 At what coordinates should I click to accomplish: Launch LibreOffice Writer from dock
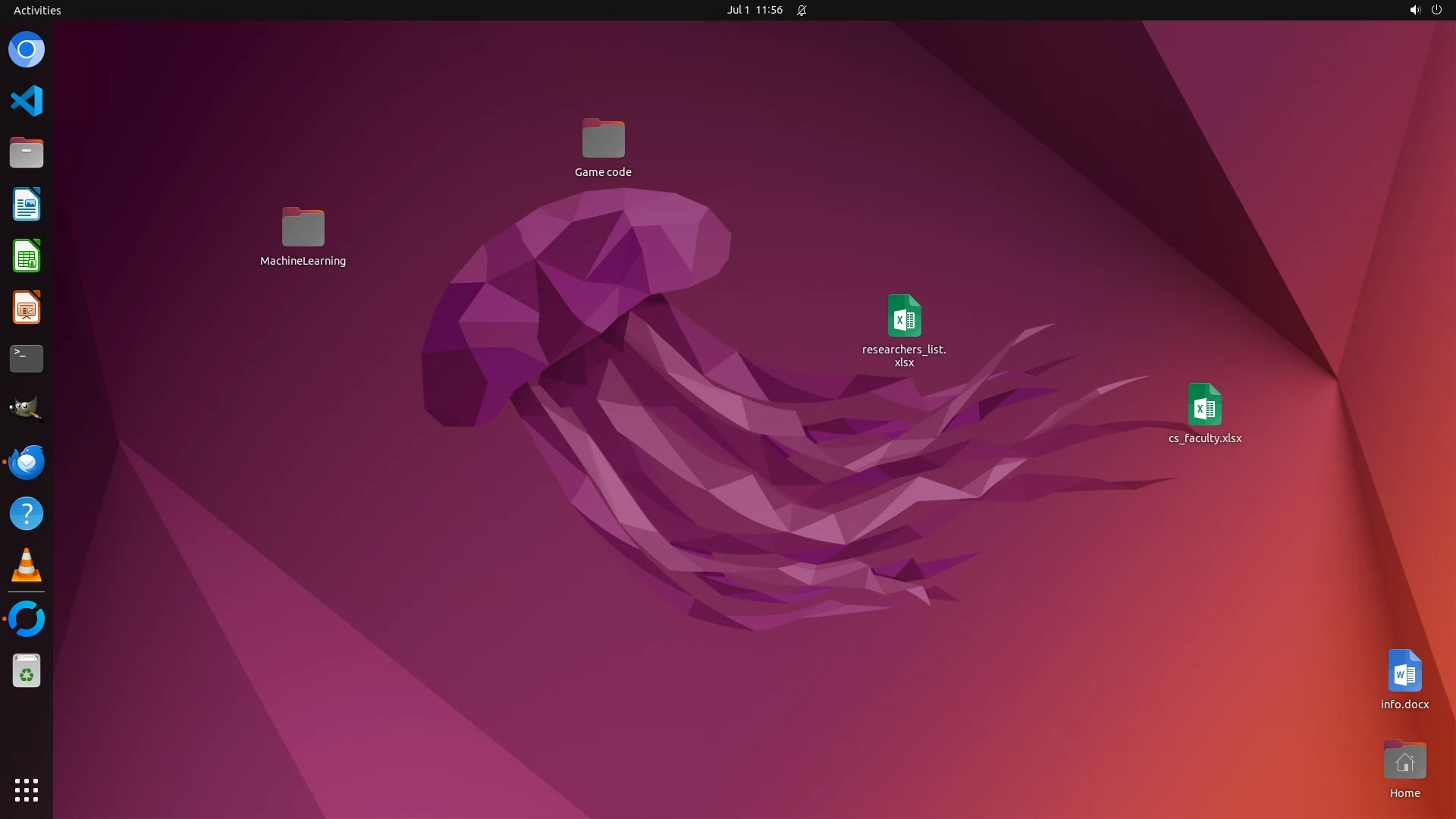27,205
